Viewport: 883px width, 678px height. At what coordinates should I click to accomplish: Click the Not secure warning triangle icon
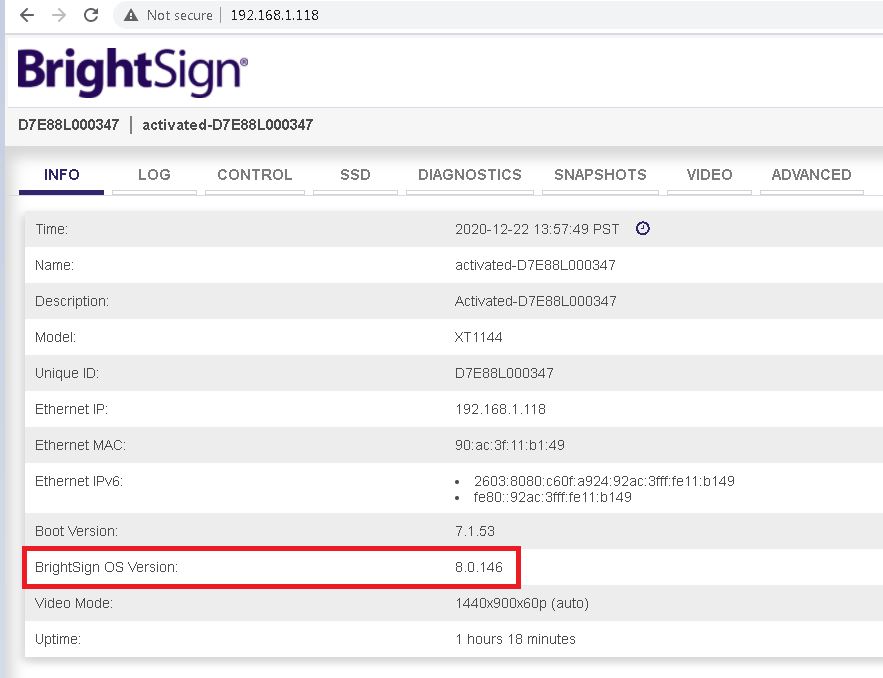pyautogui.click(x=131, y=16)
